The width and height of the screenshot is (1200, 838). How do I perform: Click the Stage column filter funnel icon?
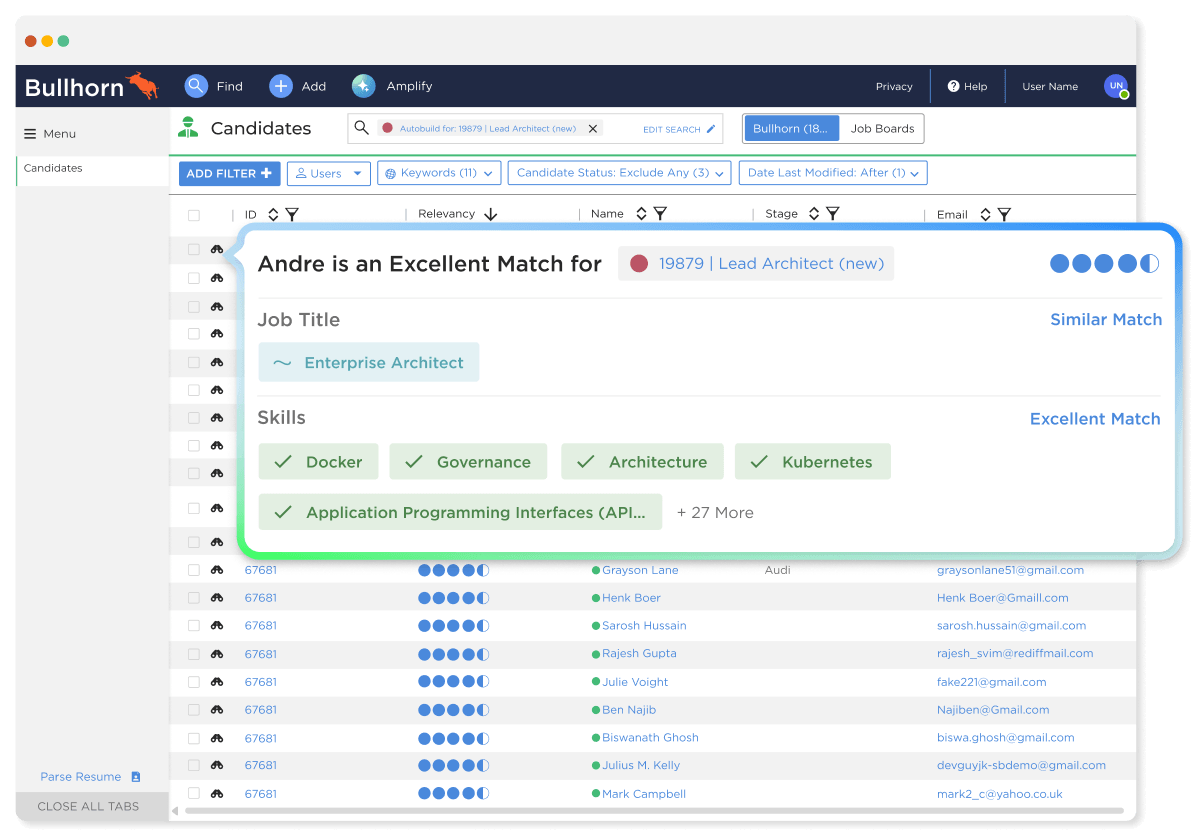pyautogui.click(x=832, y=214)
